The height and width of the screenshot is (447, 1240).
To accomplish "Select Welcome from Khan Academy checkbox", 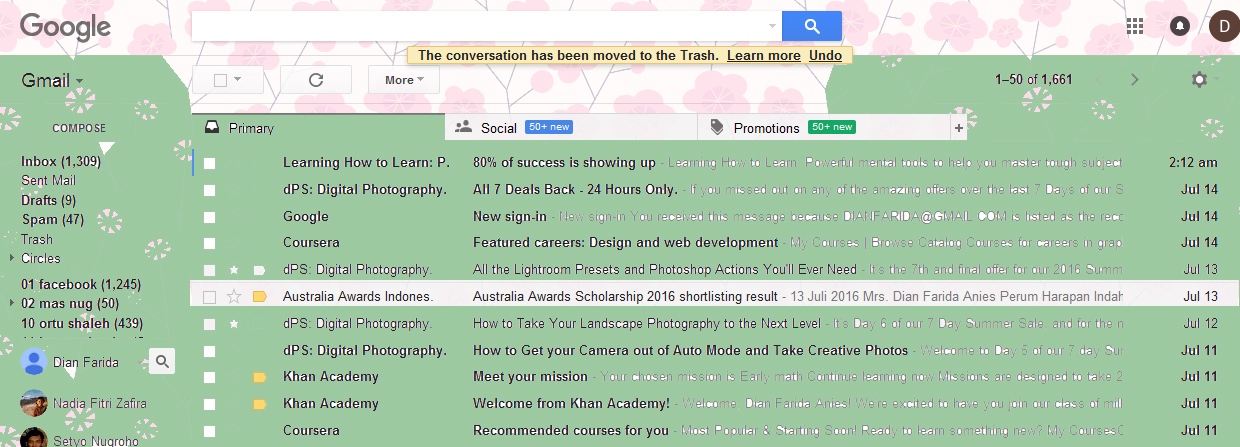I will tap(210, 404).
